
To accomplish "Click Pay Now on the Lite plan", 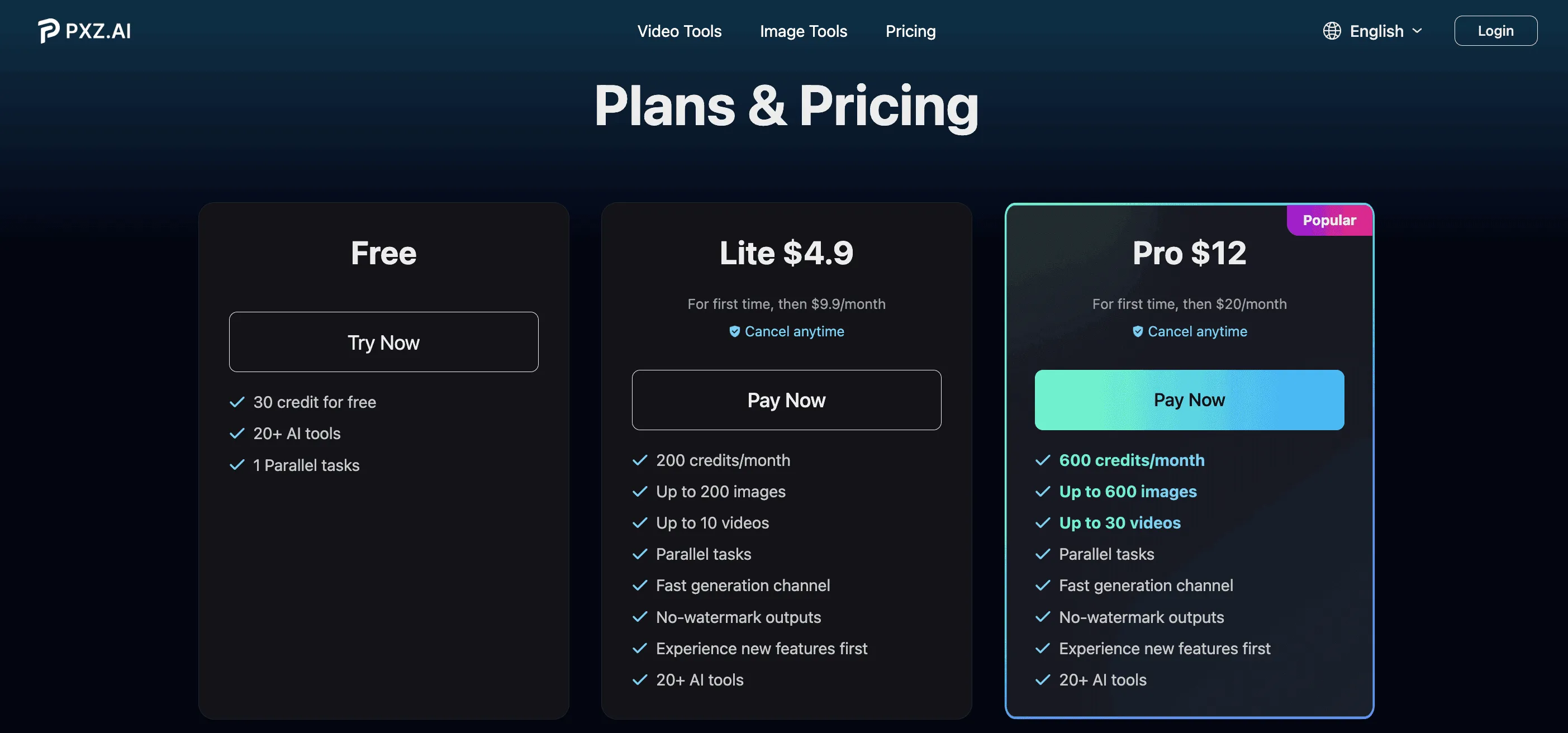I will tap(786, 400).
